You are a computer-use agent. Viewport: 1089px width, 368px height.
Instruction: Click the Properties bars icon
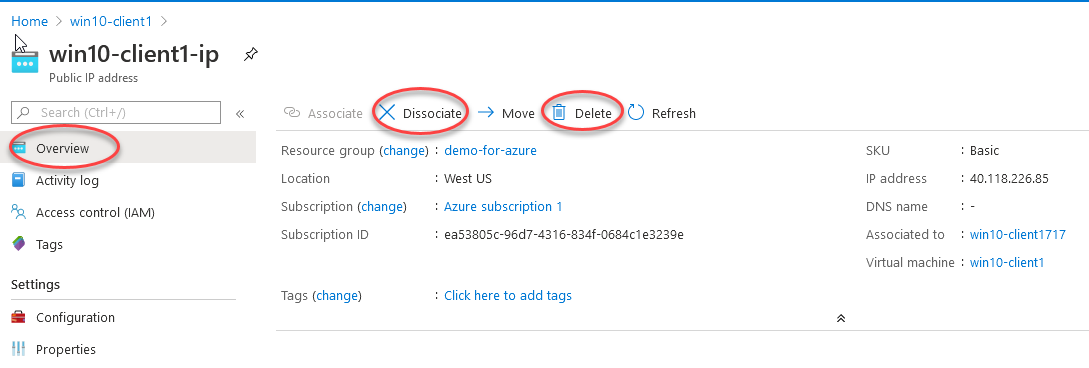pyautogui.click(x=19, y=349)
